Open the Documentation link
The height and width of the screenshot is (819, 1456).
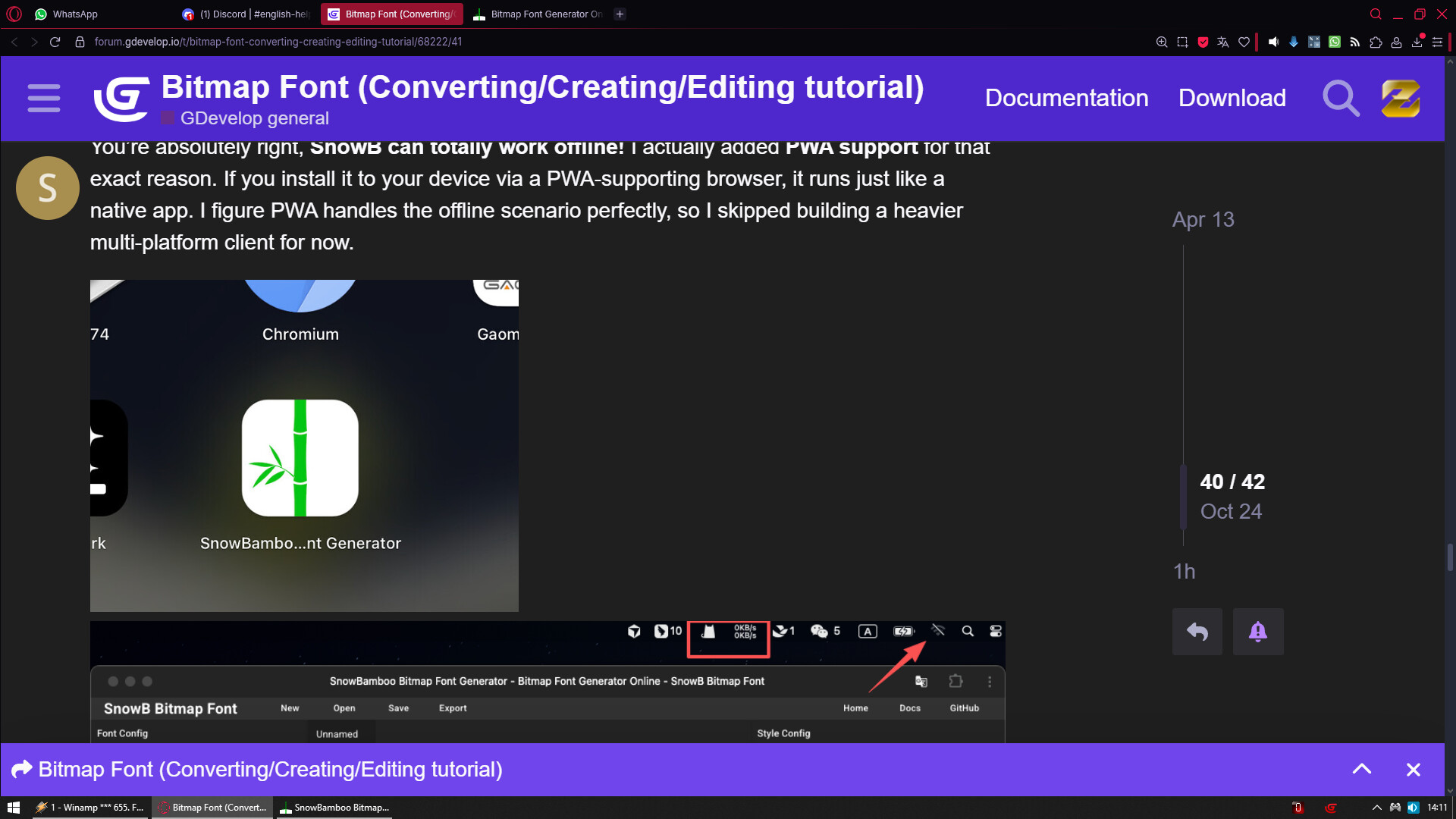(1066, 98)
